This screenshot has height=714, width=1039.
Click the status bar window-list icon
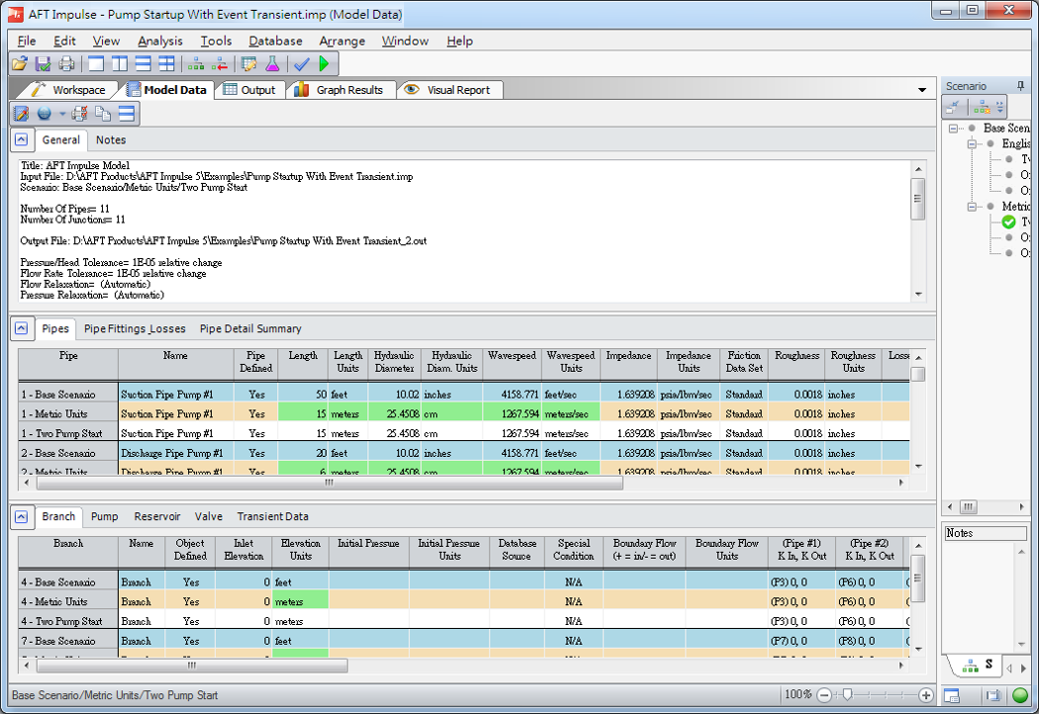(x=952, y=695)
